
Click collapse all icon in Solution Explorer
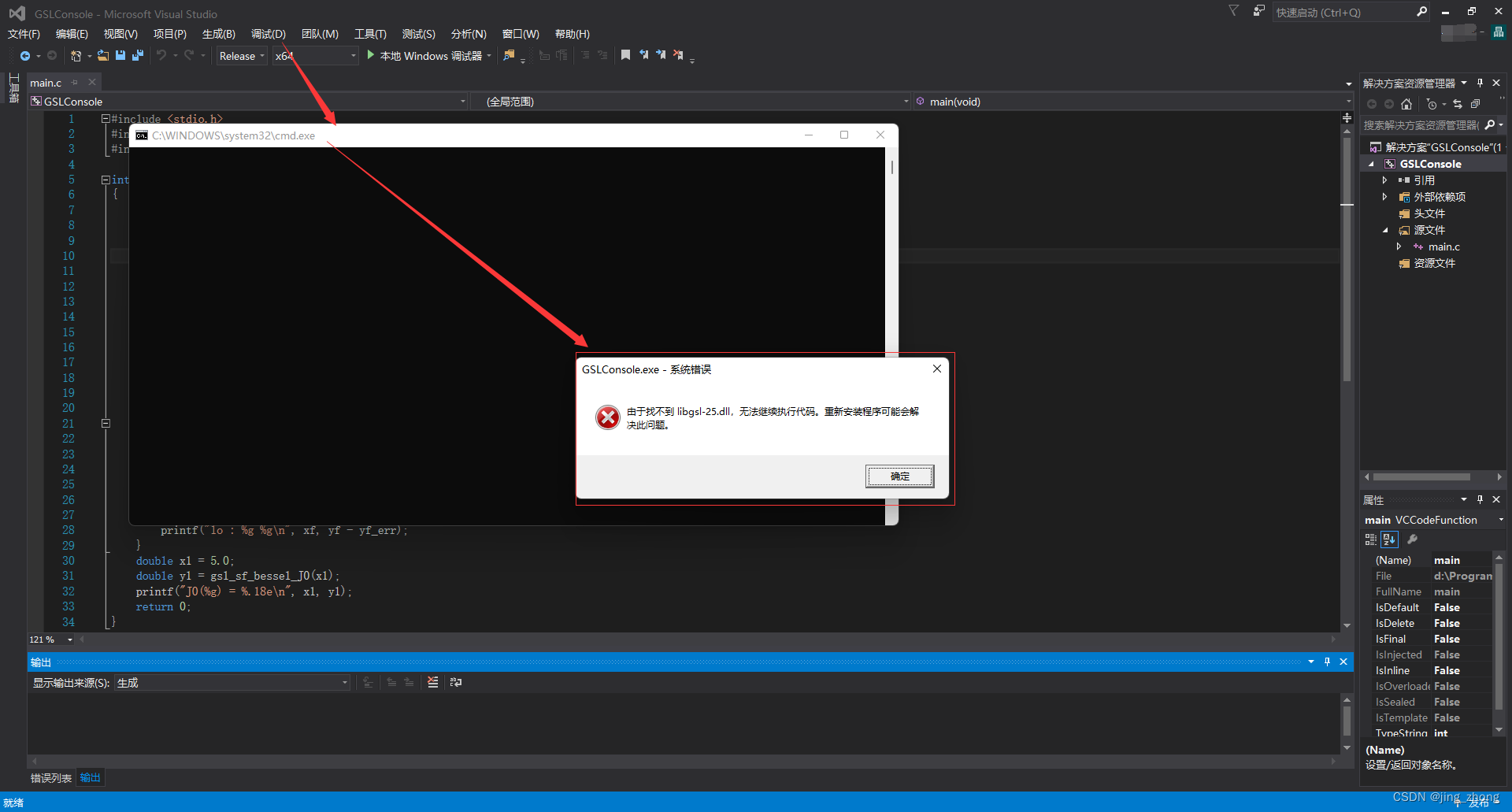1475,104
